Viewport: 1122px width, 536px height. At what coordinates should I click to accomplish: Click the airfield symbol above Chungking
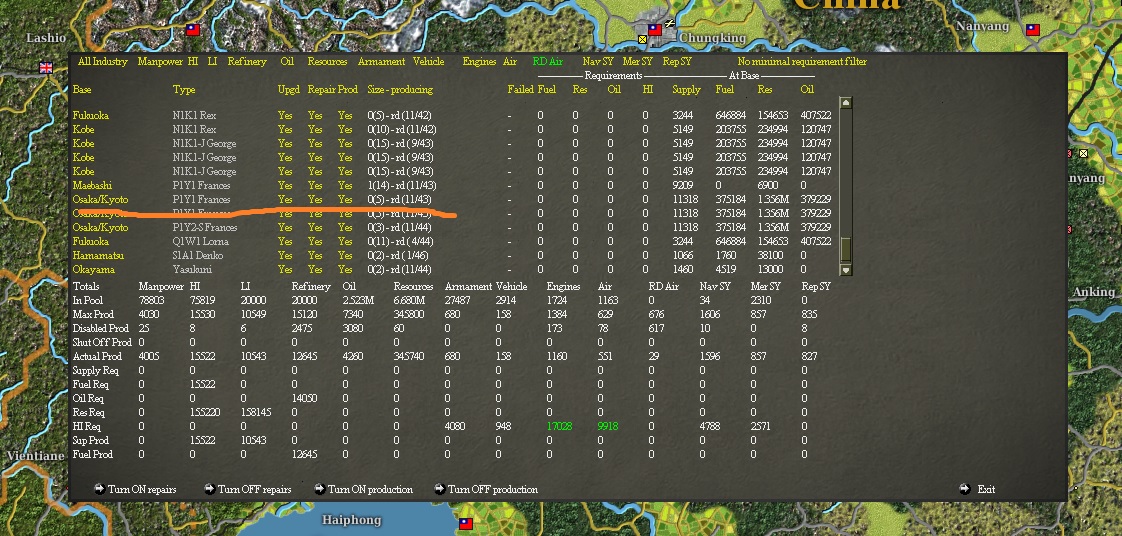point(670,23)
